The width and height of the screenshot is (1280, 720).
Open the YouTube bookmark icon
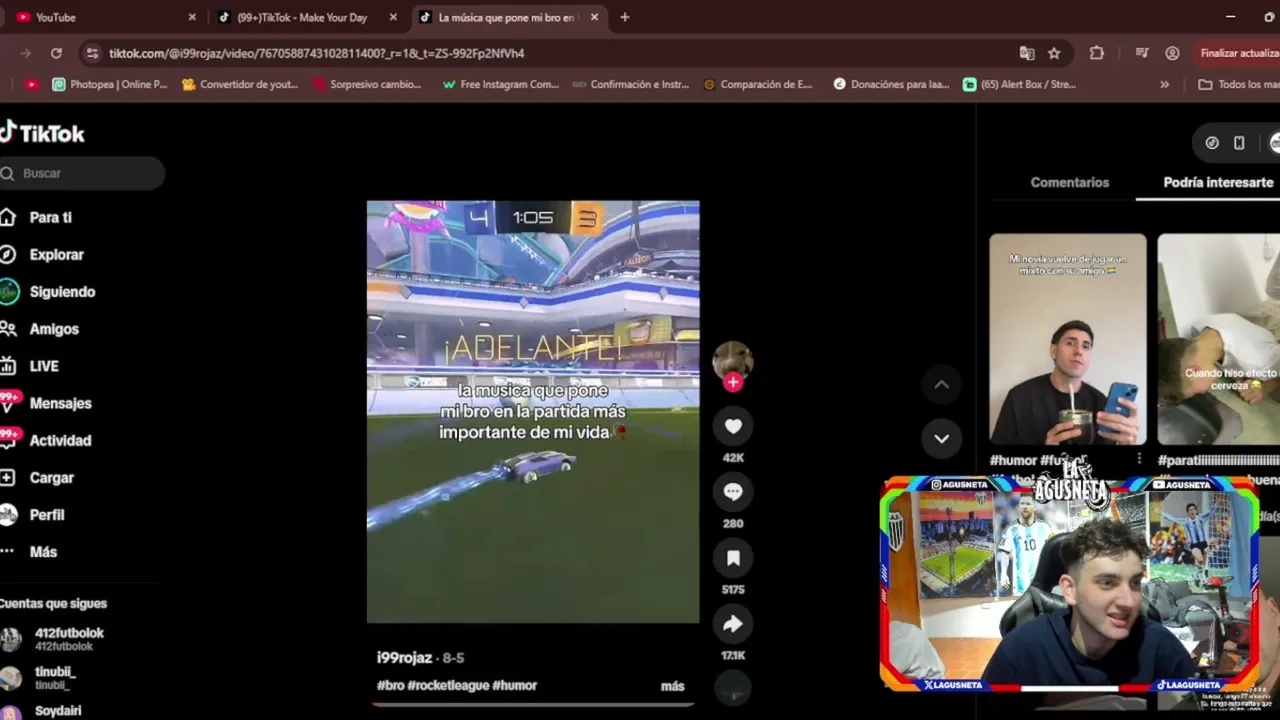(32, 84)
